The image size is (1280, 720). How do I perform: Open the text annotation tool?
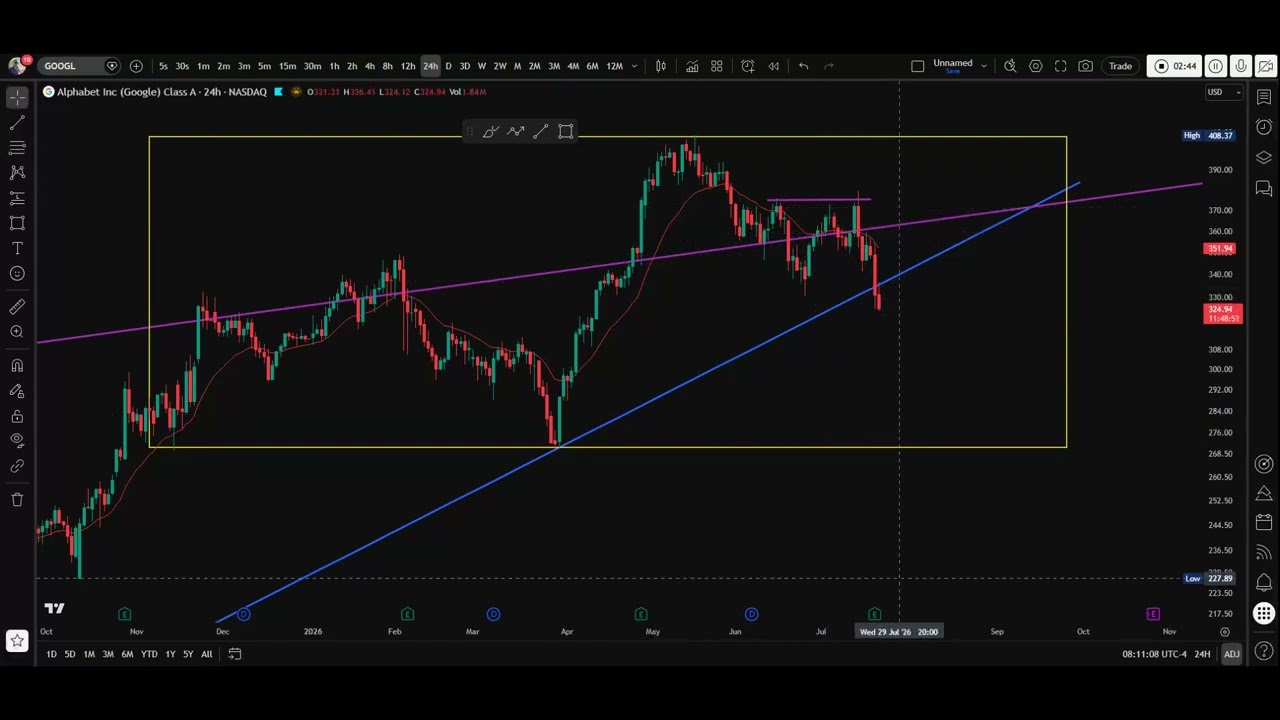pos(17,248)
